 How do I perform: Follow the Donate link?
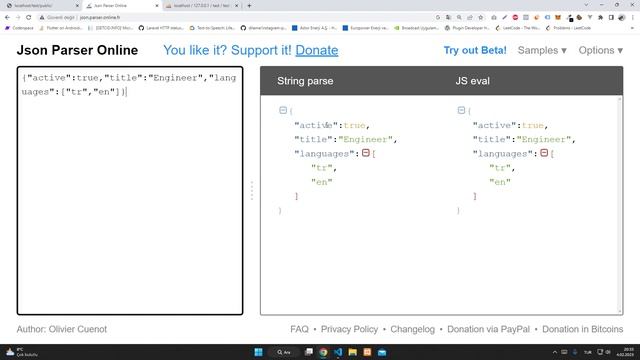tap(317, 50)
